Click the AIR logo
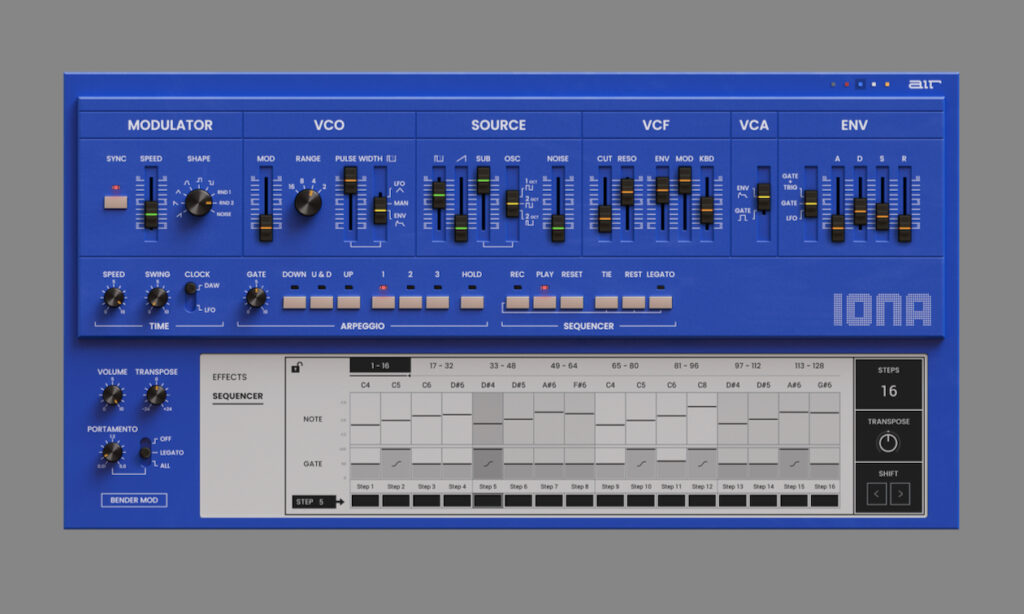Image resolution: width=1024 pixels, height=614 pixels. pos(918,85)
